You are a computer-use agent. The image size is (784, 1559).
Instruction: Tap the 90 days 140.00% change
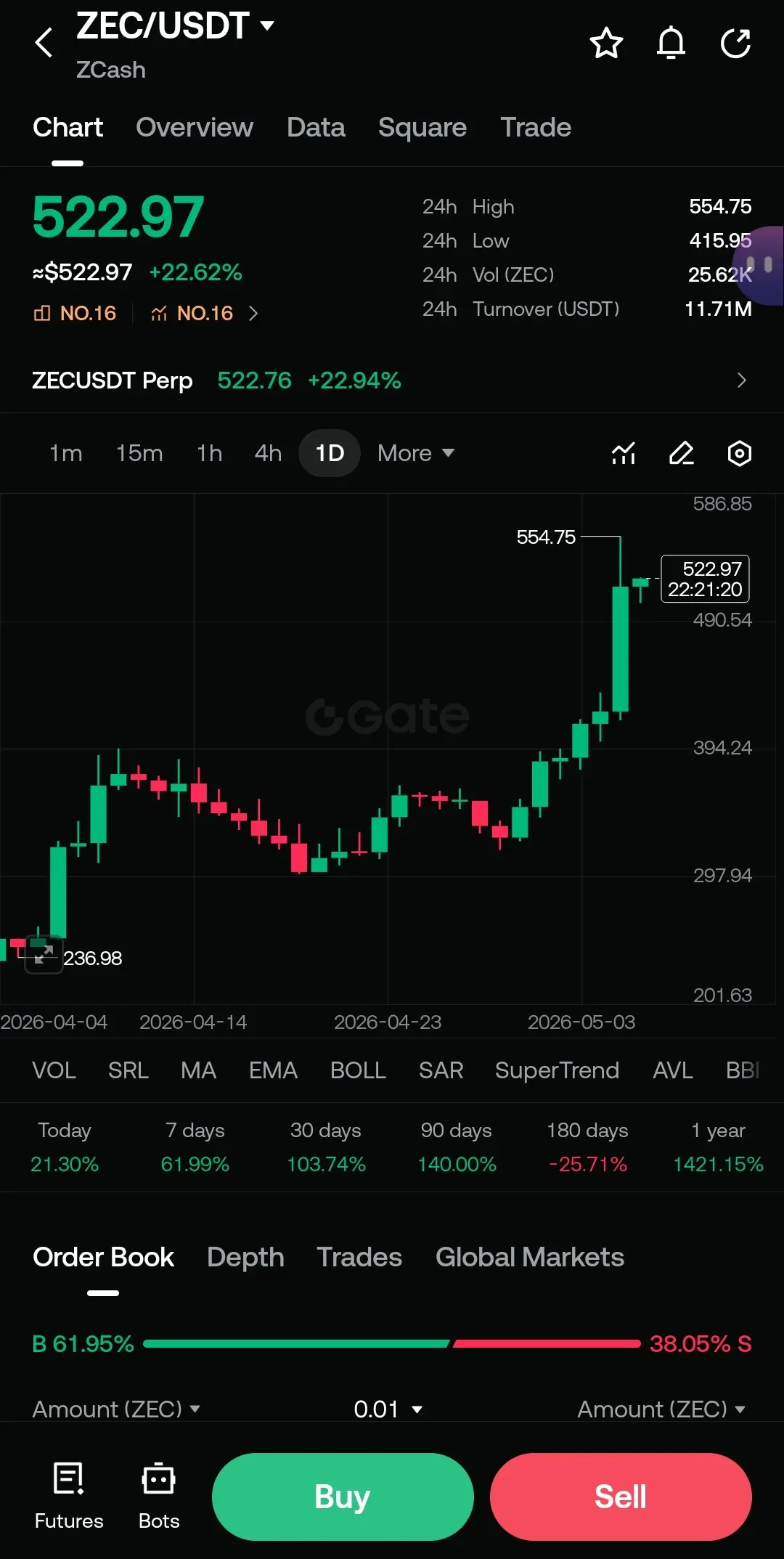(457, 1147)
